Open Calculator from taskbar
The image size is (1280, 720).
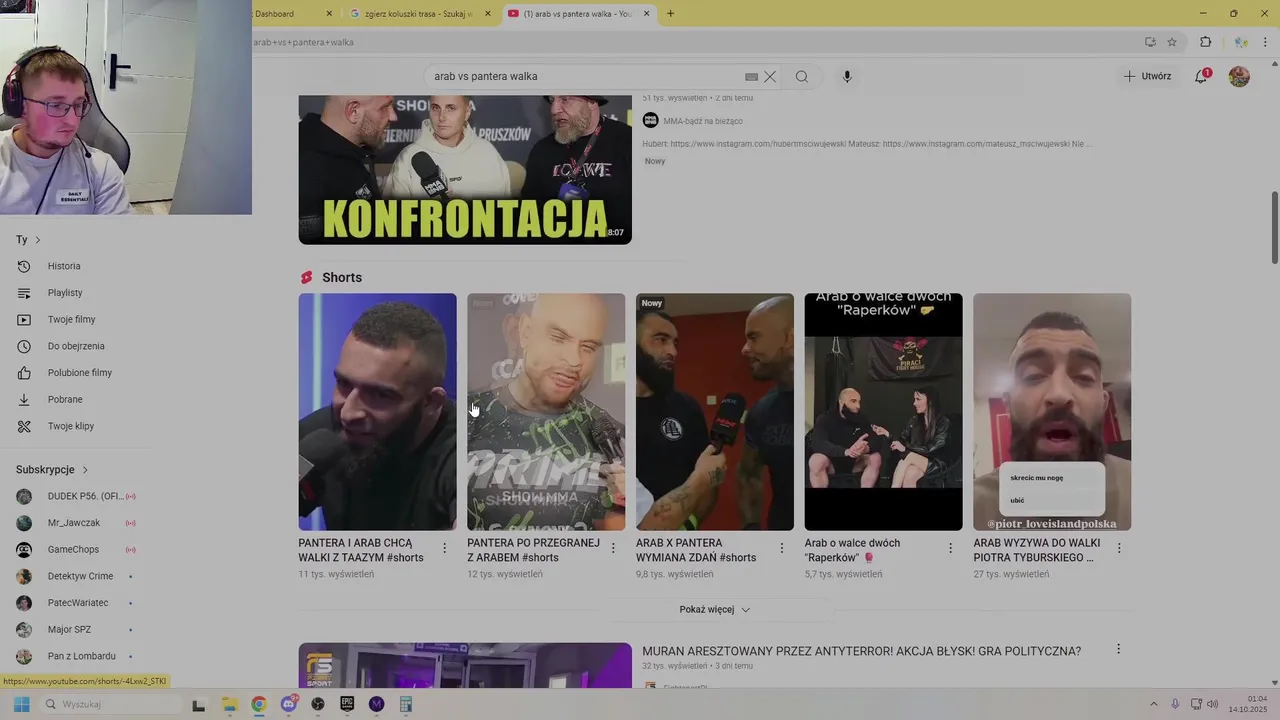(406, 704)
